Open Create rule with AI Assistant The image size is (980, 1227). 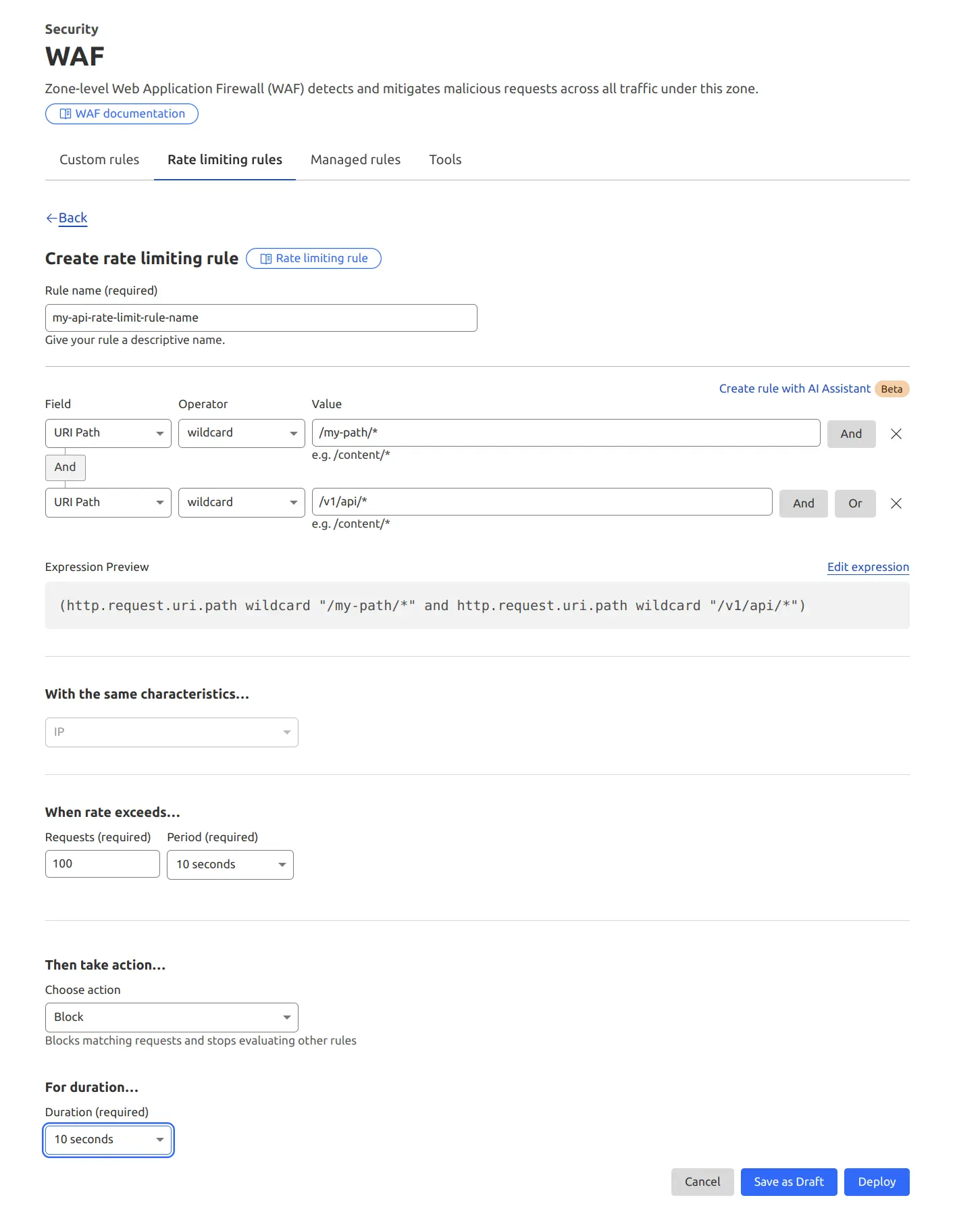point(794,389)
